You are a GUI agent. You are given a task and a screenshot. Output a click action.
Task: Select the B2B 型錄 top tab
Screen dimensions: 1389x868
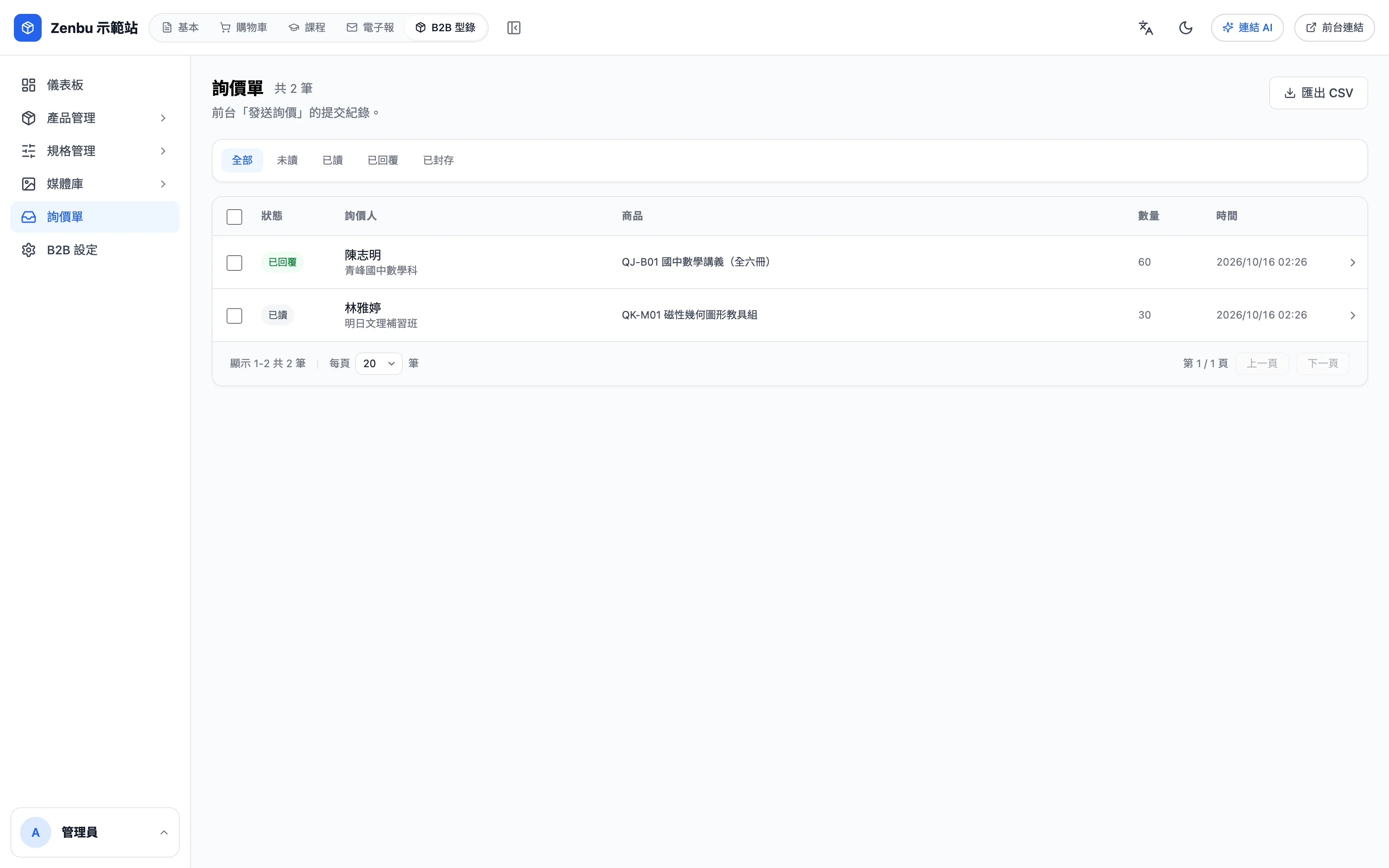445,27
